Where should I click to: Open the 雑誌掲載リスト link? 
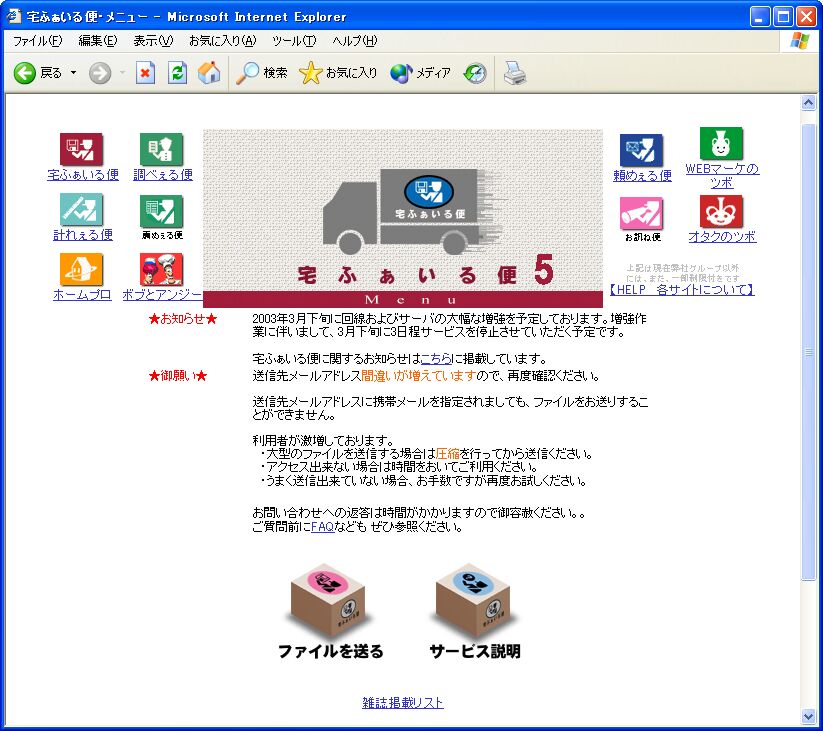point(403,703)
